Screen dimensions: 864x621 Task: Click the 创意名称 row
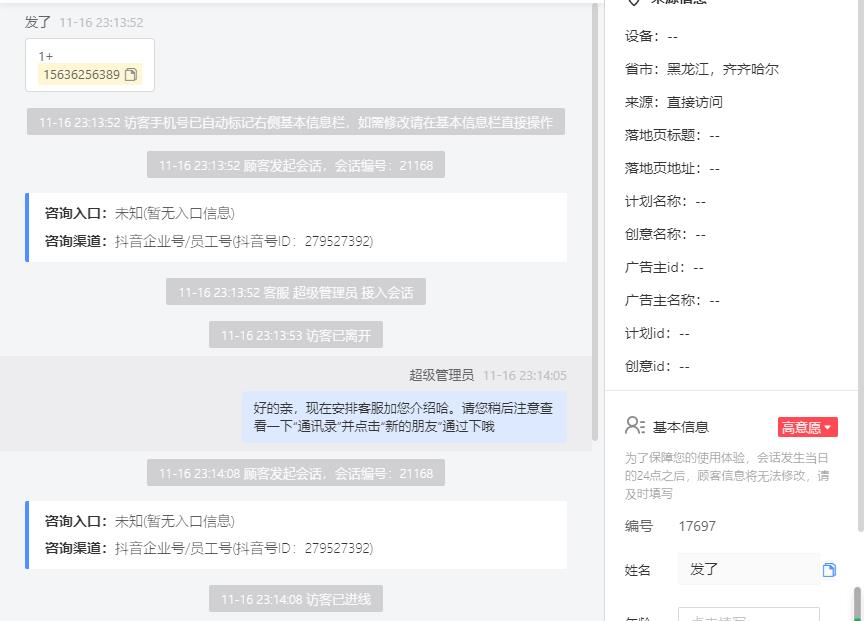(x=665, y=235)
